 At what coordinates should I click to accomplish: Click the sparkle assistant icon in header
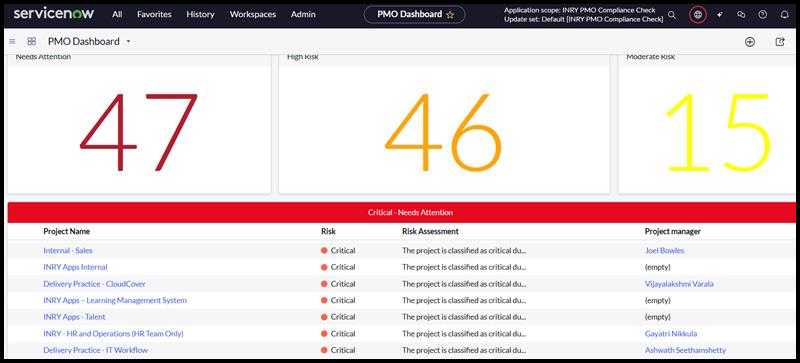[x=720, y=15]
